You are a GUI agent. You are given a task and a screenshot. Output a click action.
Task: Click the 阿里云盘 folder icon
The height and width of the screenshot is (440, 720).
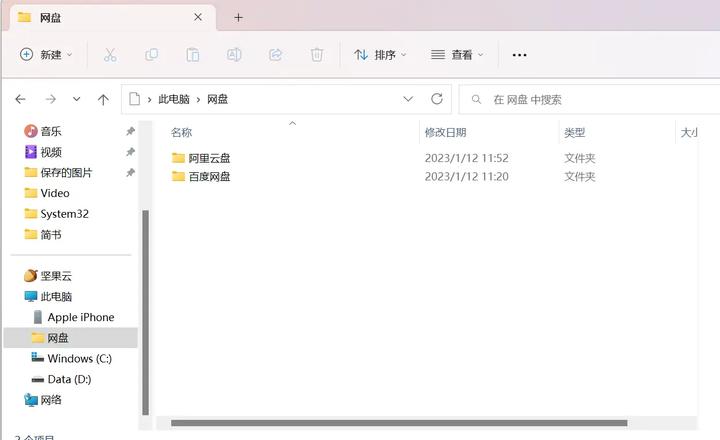(x=178, y=158)
